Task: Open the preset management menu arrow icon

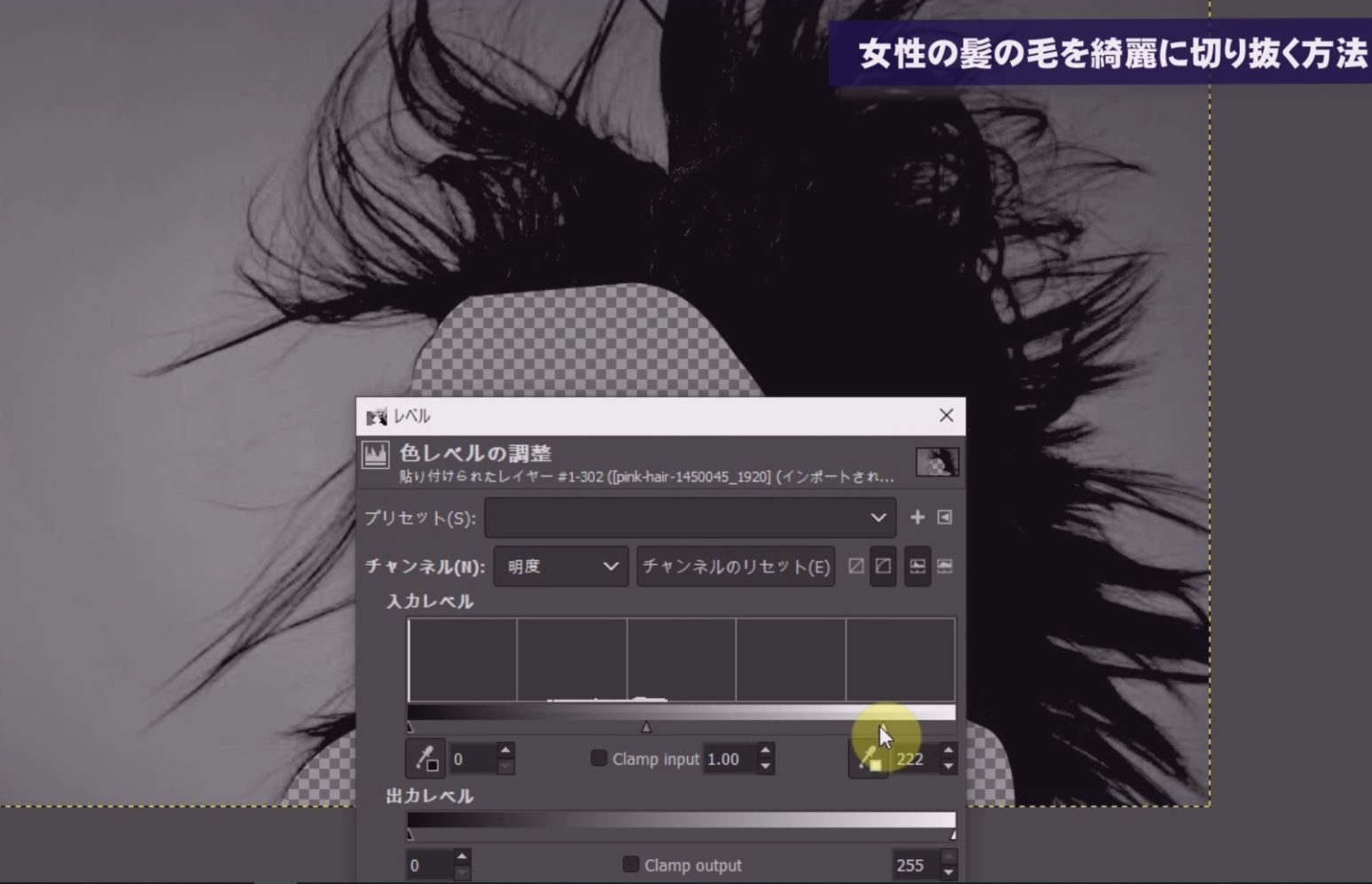Action: click(x=945, y=517)
